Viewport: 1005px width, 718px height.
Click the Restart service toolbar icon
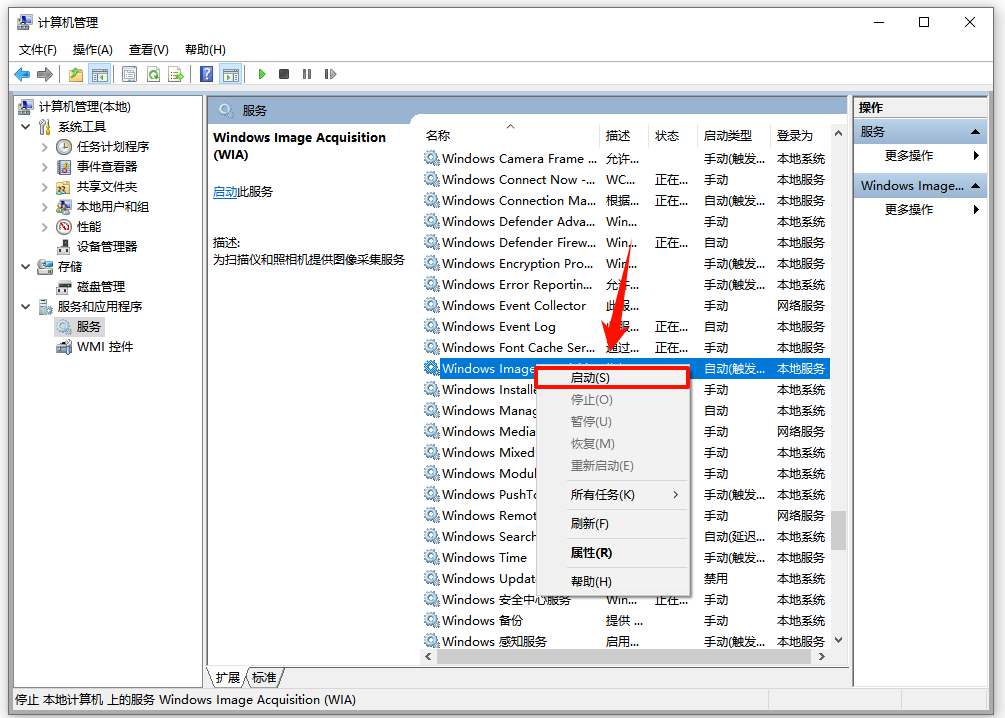pyautogui.click(x=330, y=74)
